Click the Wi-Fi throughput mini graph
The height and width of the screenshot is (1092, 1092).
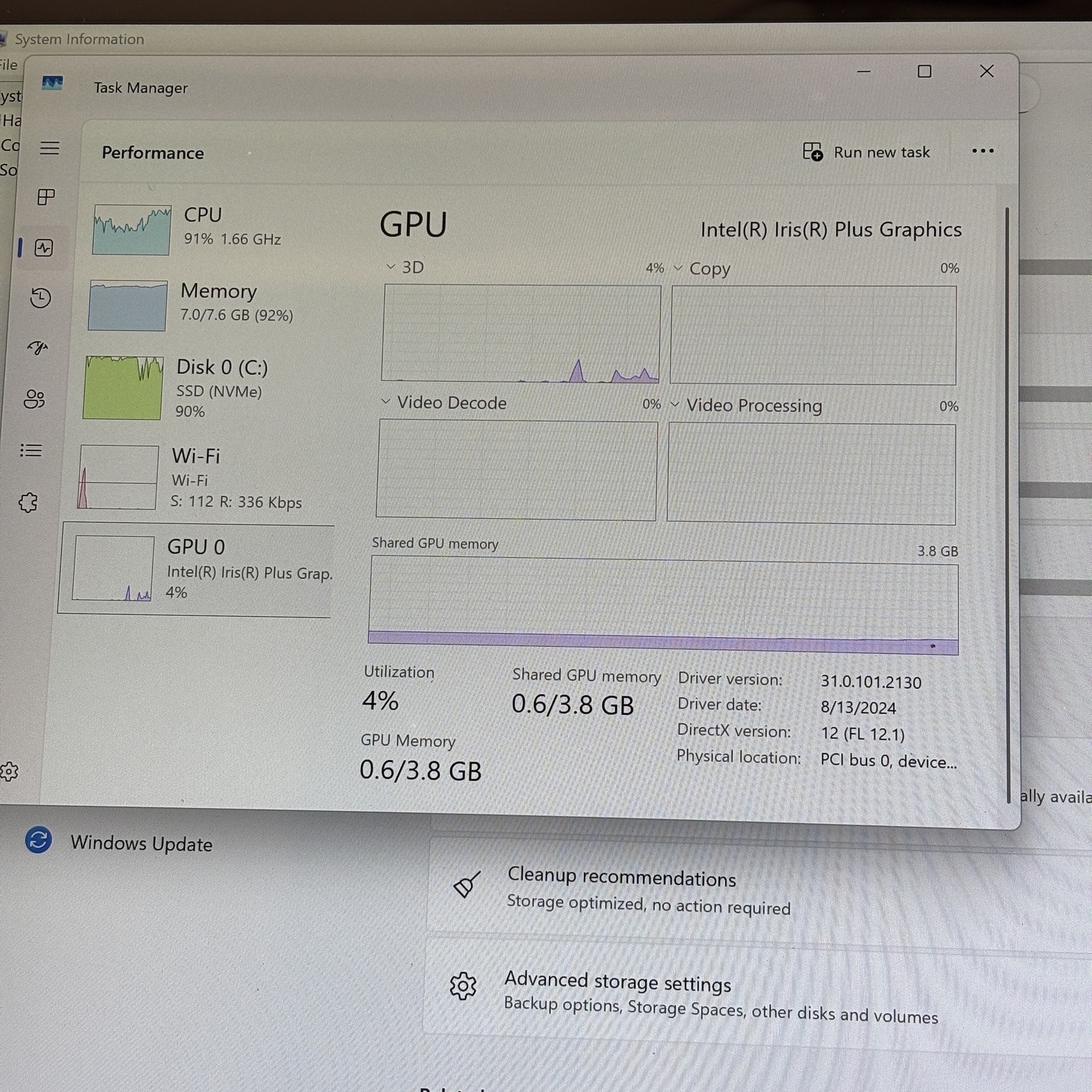click(119, 477)
